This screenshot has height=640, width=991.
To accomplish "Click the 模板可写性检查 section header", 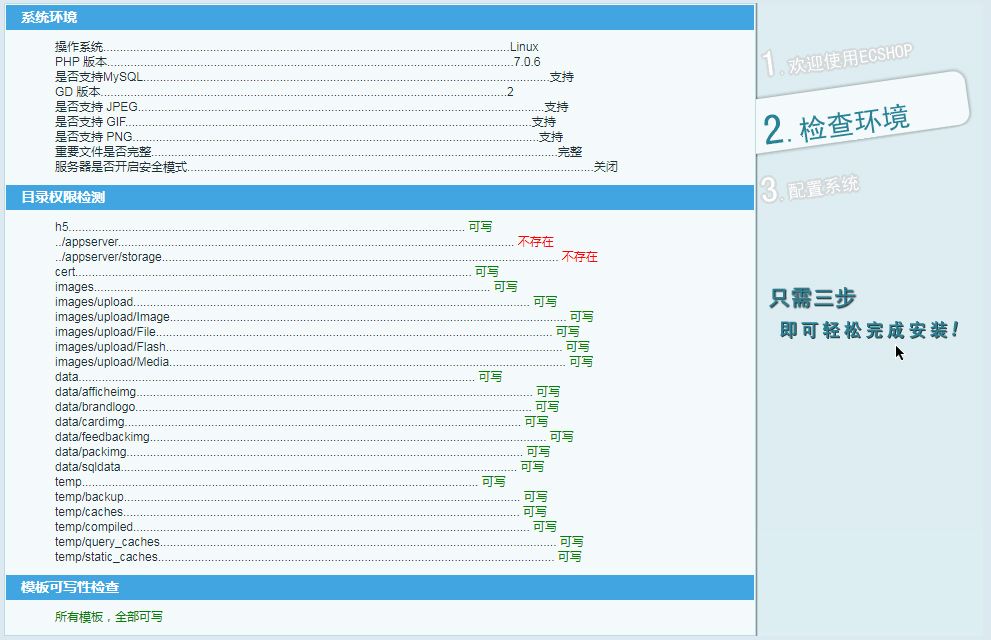I will [70, 587].
